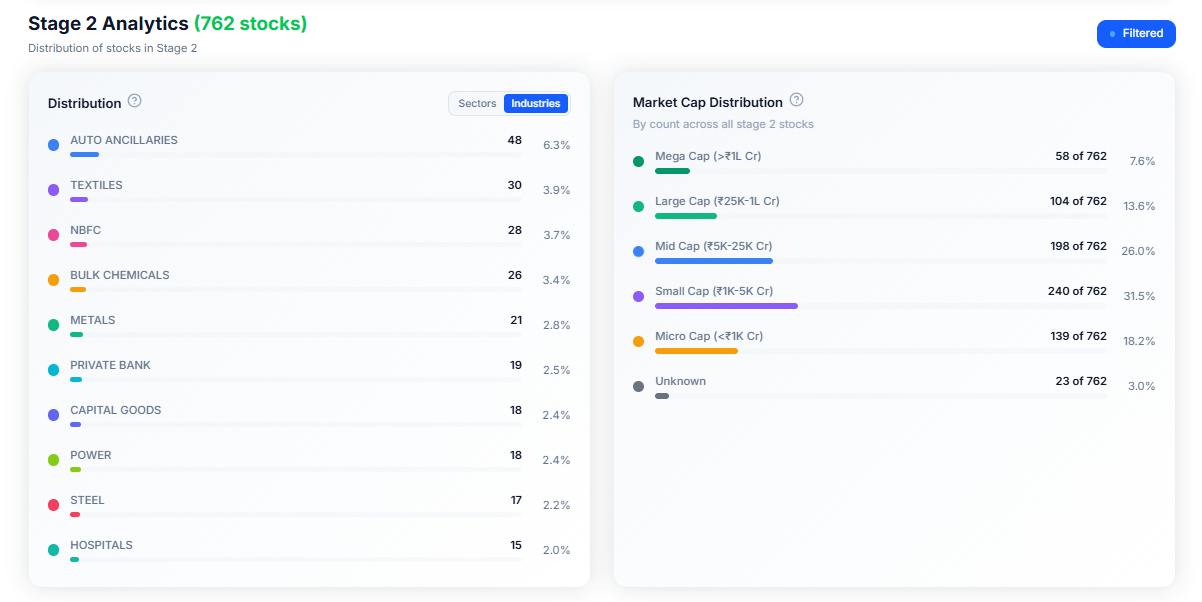1202x602 pixels.
Task: Click the Mid Cap progress bar
Action: coord(881,261)
